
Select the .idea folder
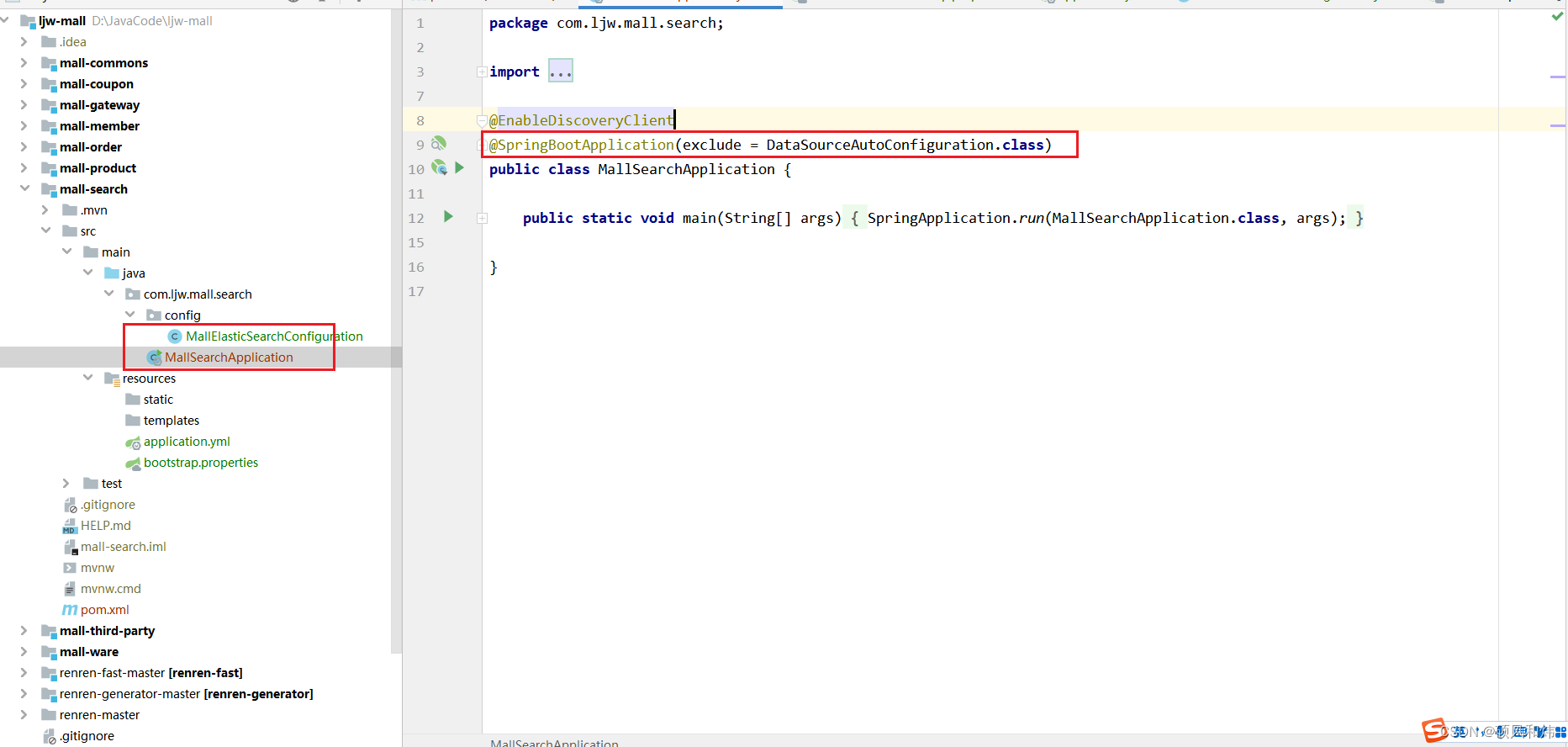coord(73,42)
